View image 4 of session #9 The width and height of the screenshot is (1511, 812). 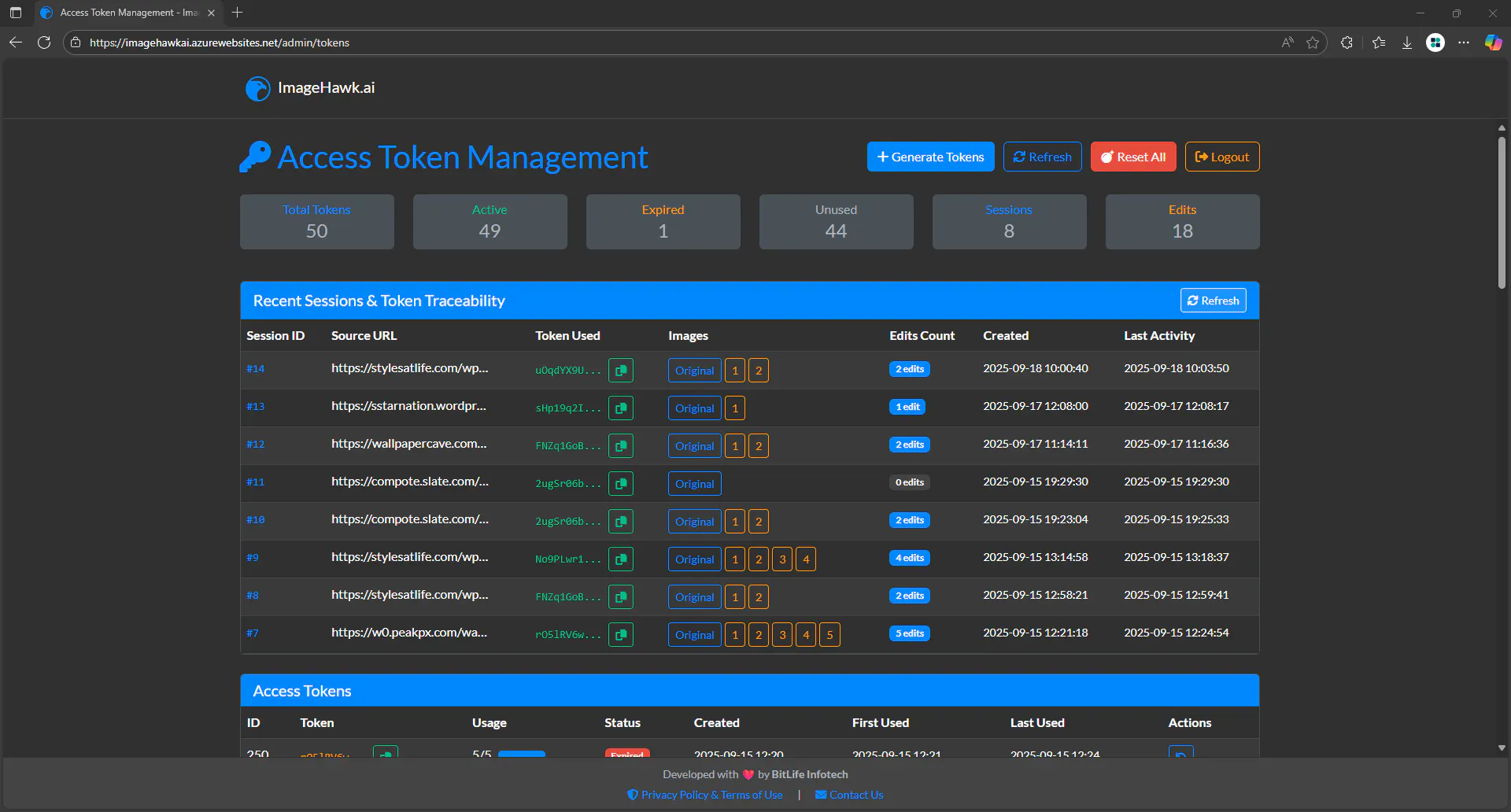[x=806, y=559]
